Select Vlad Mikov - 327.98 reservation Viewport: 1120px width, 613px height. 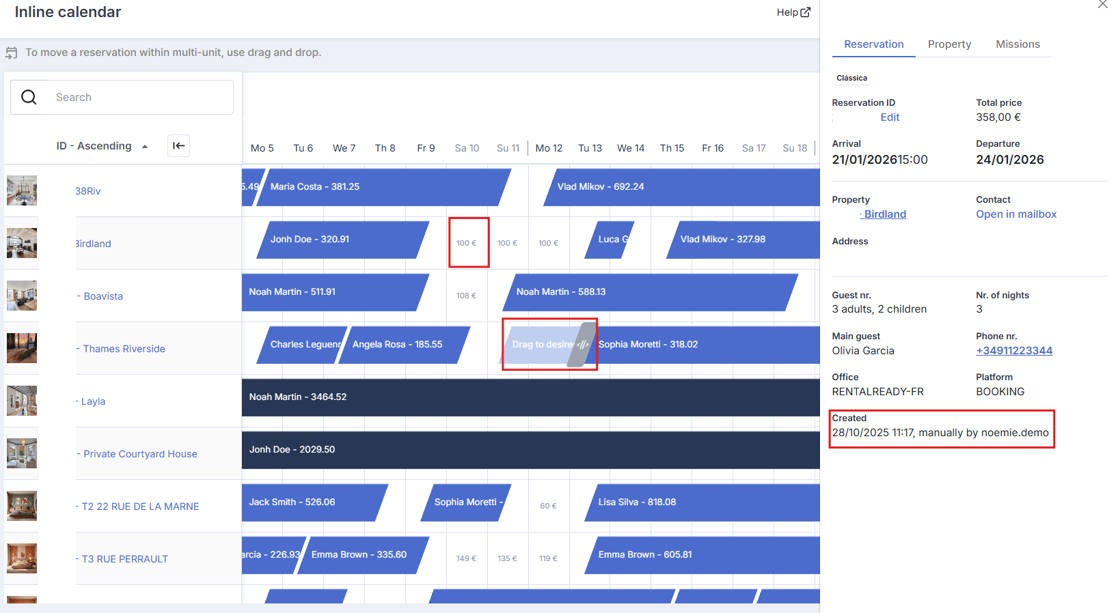click(x=743, y=239)
